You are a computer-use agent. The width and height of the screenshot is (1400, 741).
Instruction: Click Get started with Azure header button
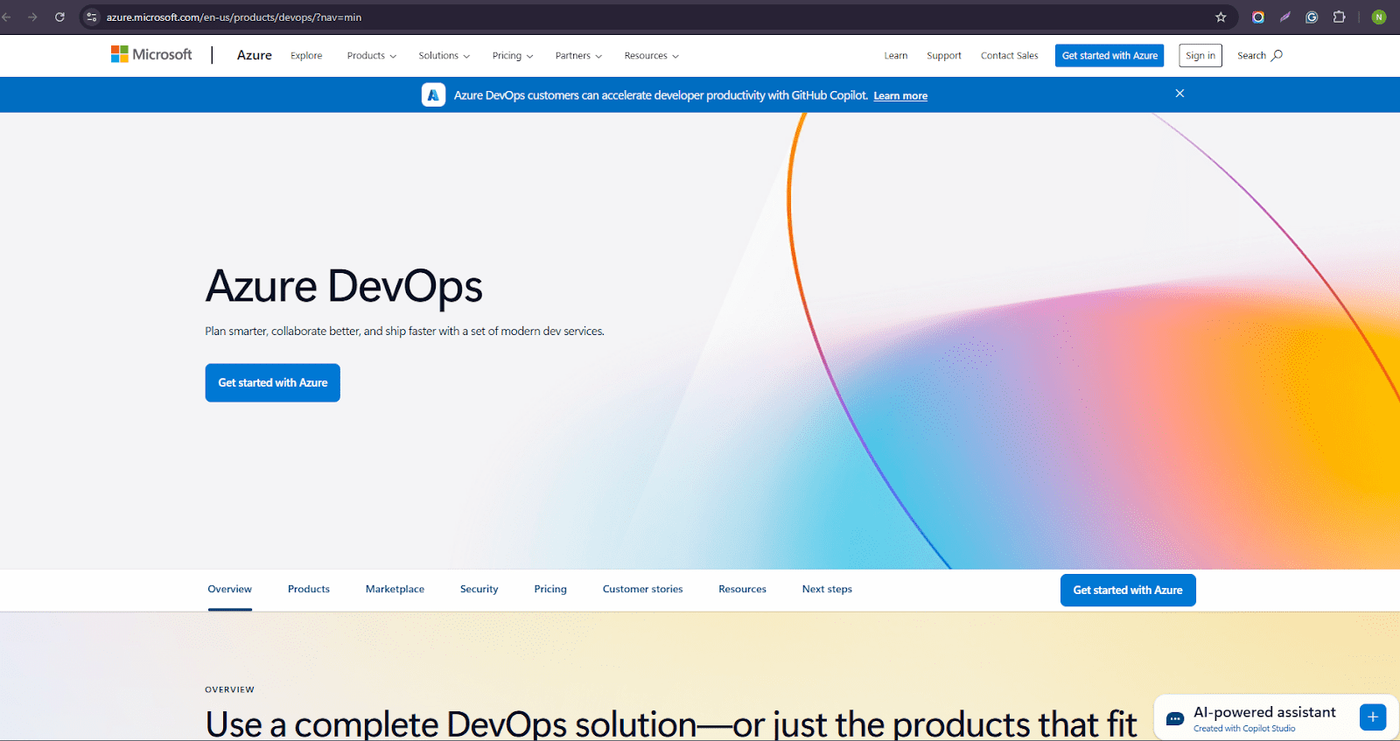point(1109,56)
